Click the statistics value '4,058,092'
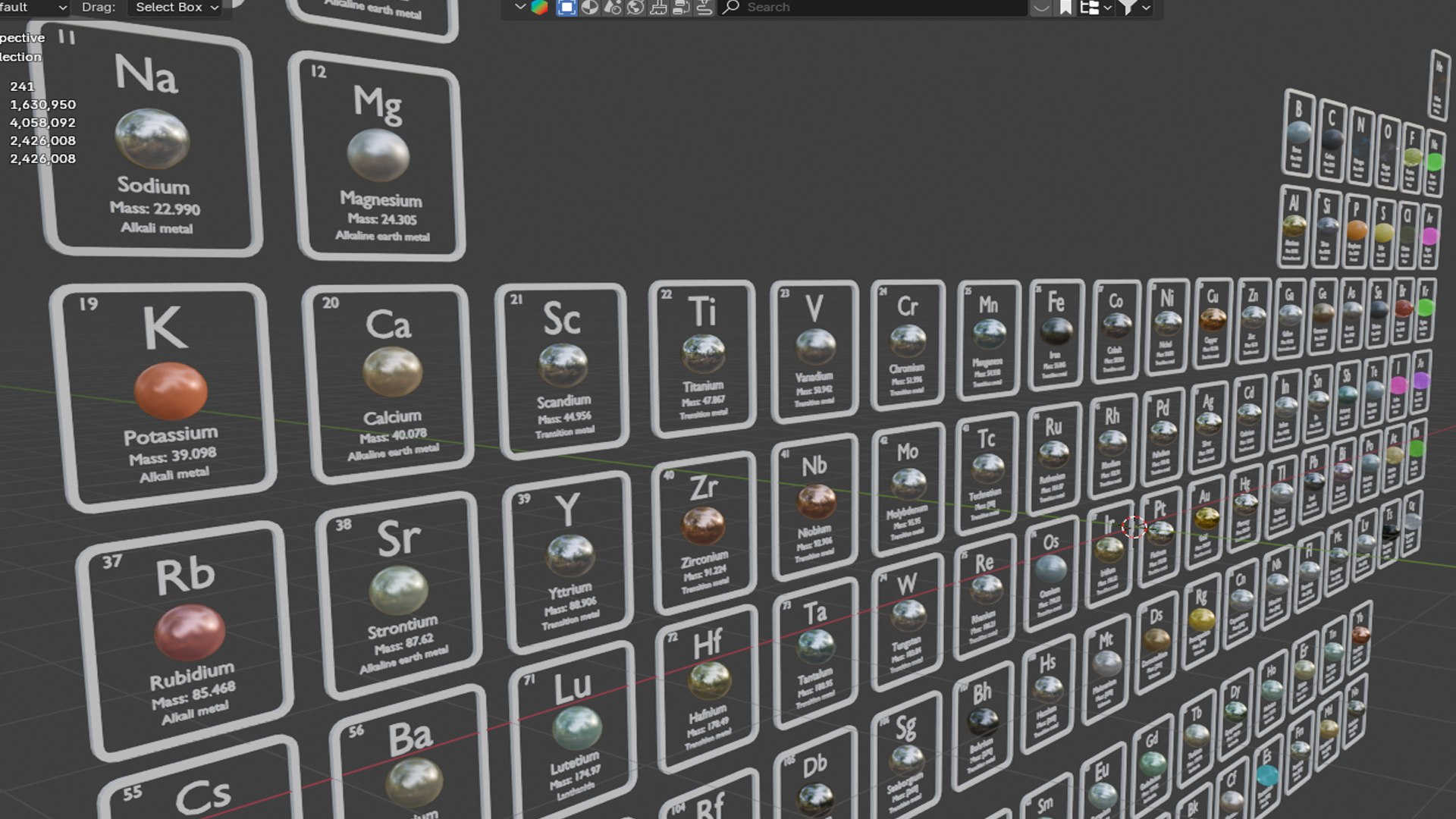 pos(42,123)
